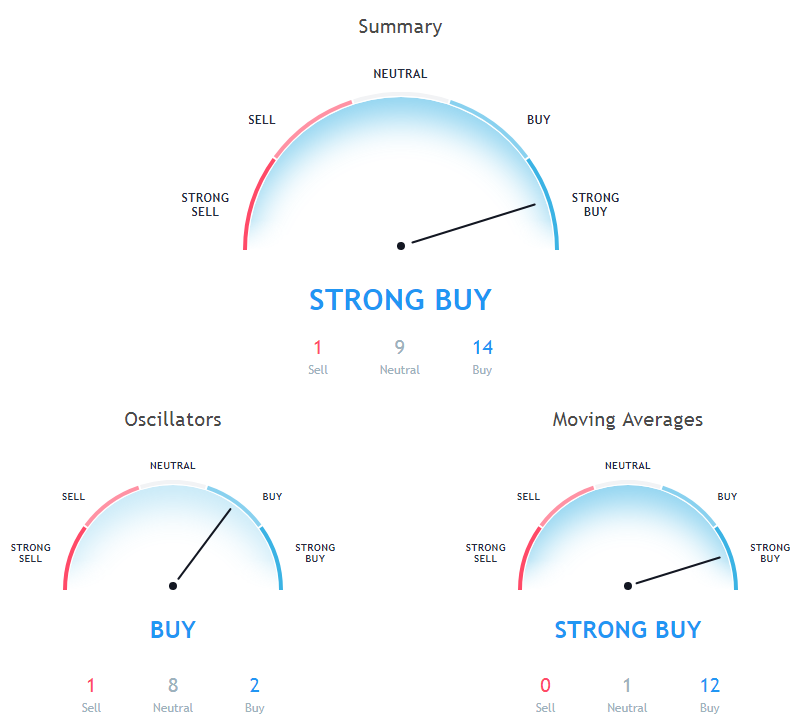Click the SELL label on Oscillators gauge
This screenshot has height=722, width=799.
[x=73, y=496]
